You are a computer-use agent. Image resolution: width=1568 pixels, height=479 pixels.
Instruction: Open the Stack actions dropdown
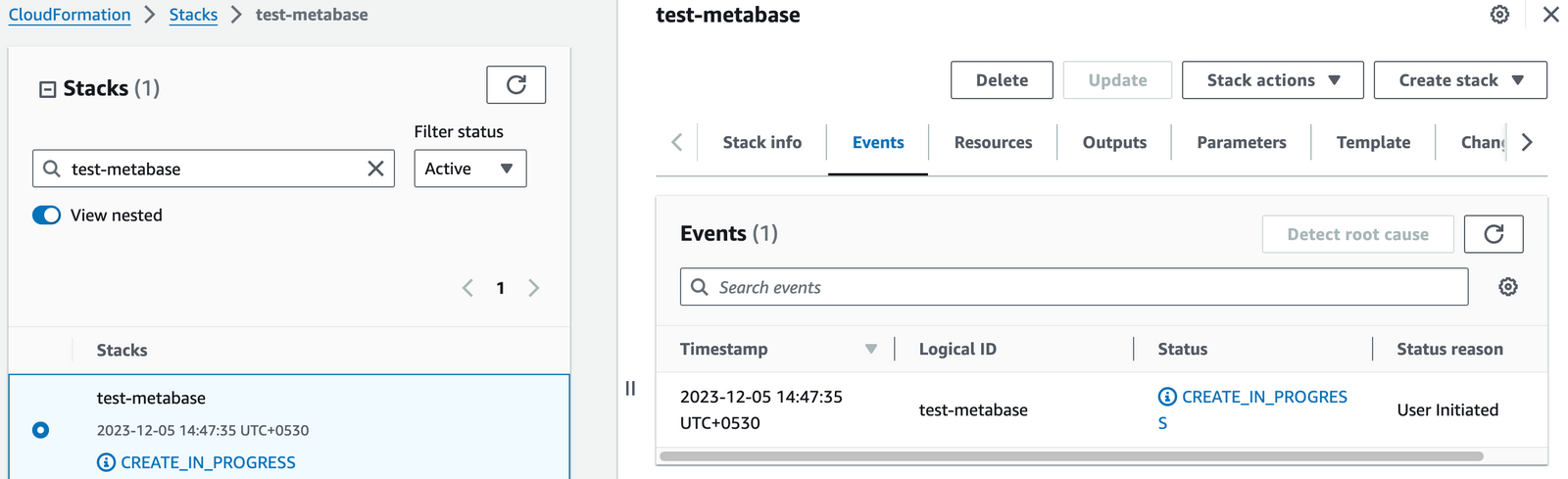pyautogui.click(x=1272, y=80)
